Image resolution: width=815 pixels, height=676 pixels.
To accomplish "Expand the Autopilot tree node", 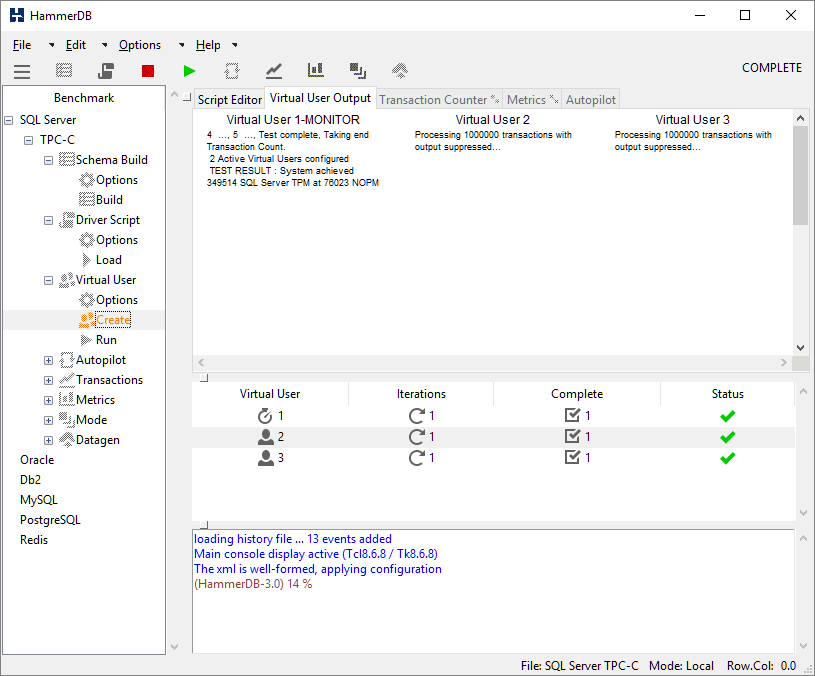I will coord(48,361).
